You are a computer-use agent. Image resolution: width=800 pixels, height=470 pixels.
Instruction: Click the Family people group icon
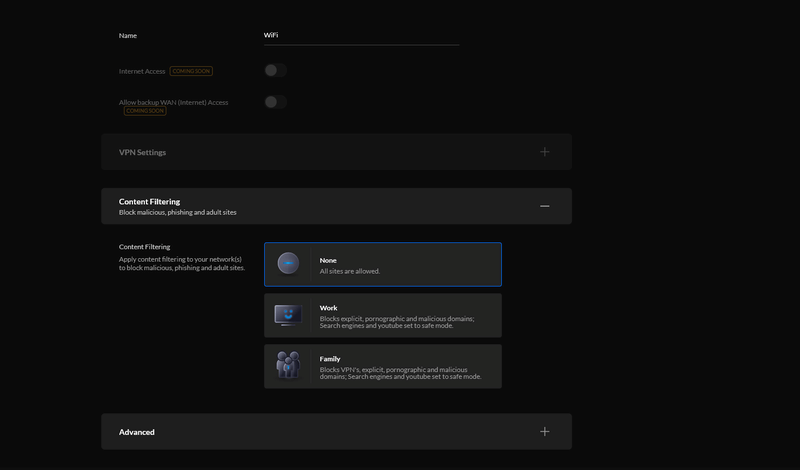tap(288, 365)
